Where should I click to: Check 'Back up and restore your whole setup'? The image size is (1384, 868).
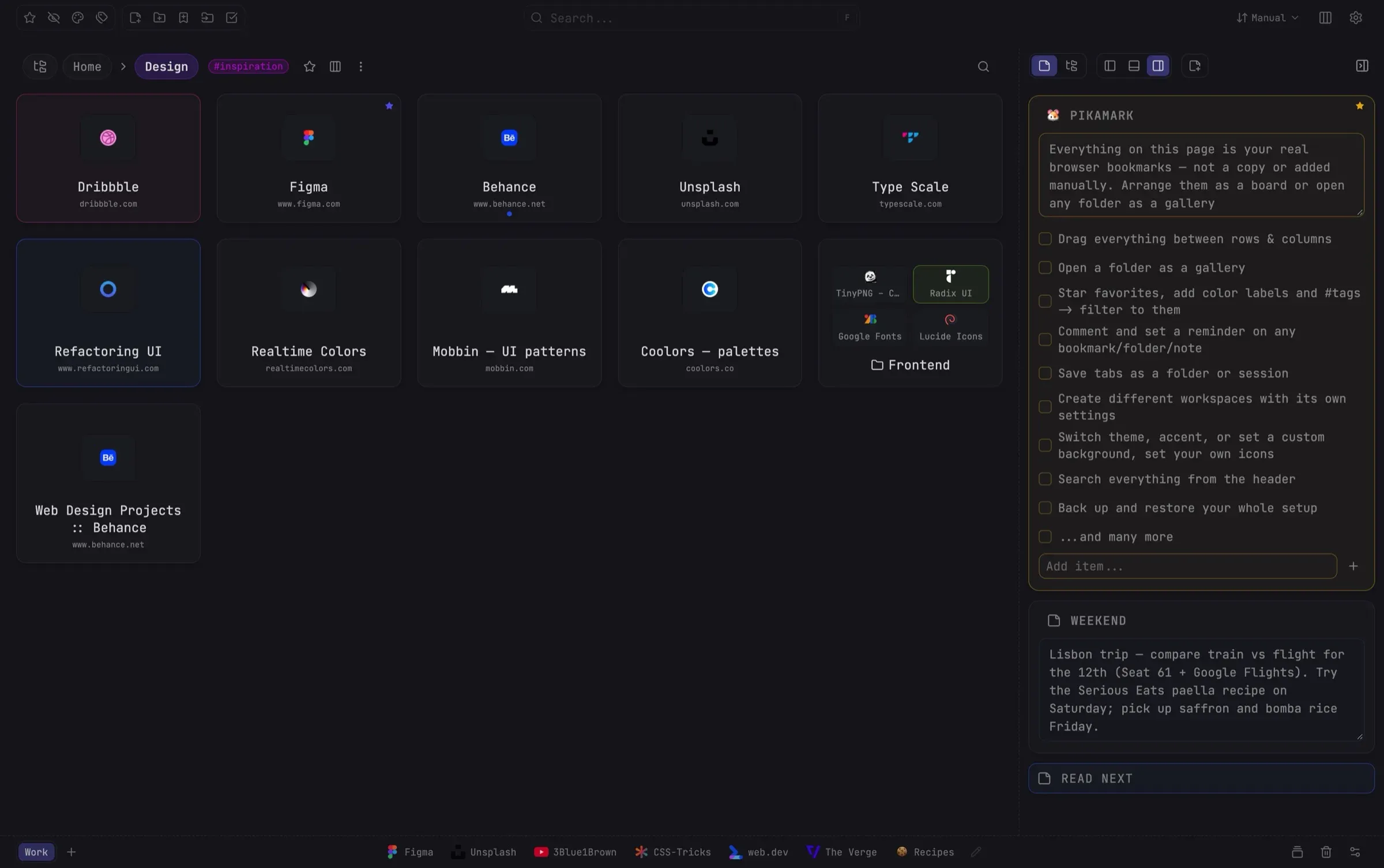click(1045, 508)
